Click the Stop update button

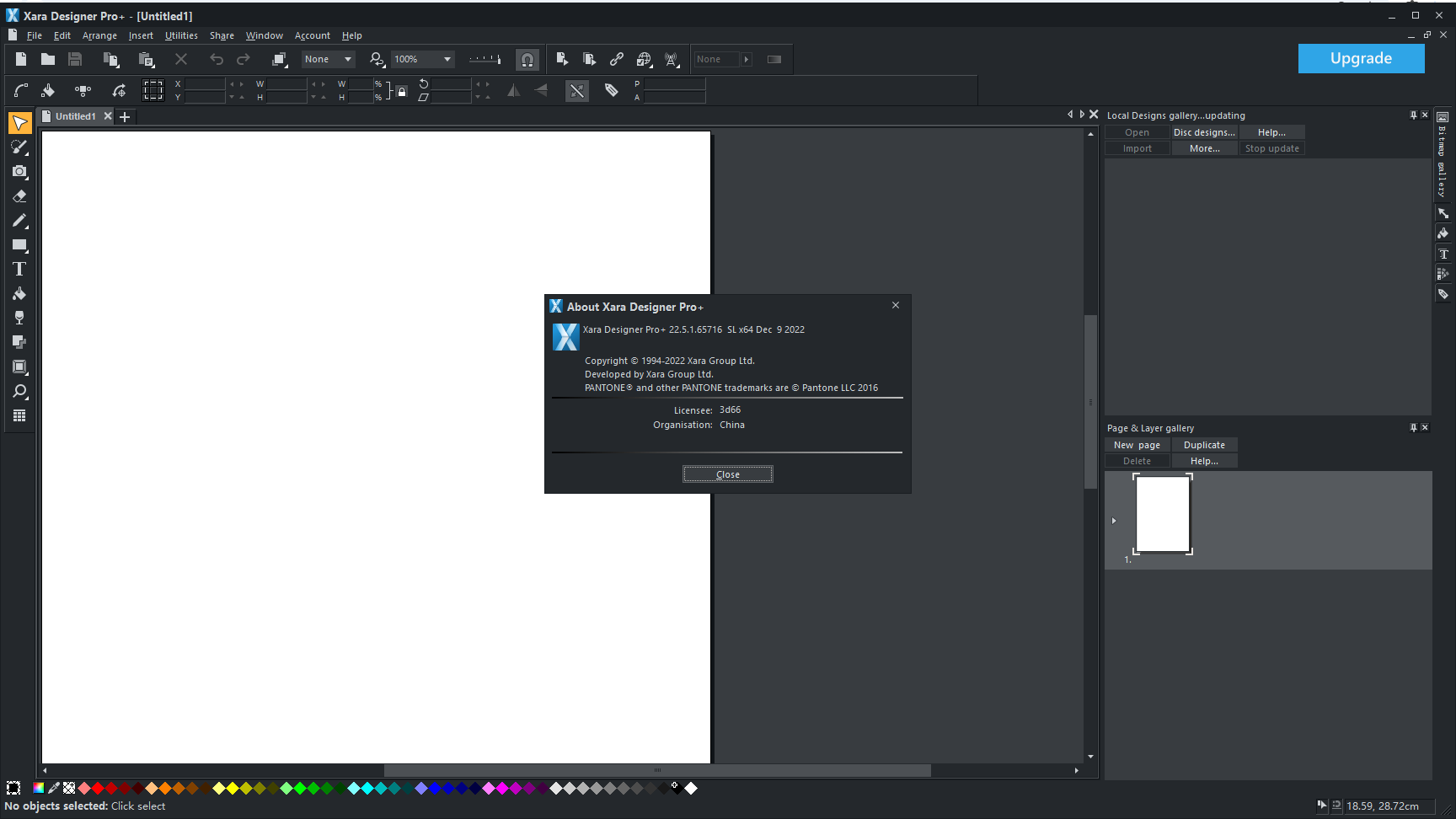click(x=1271, y=148)
